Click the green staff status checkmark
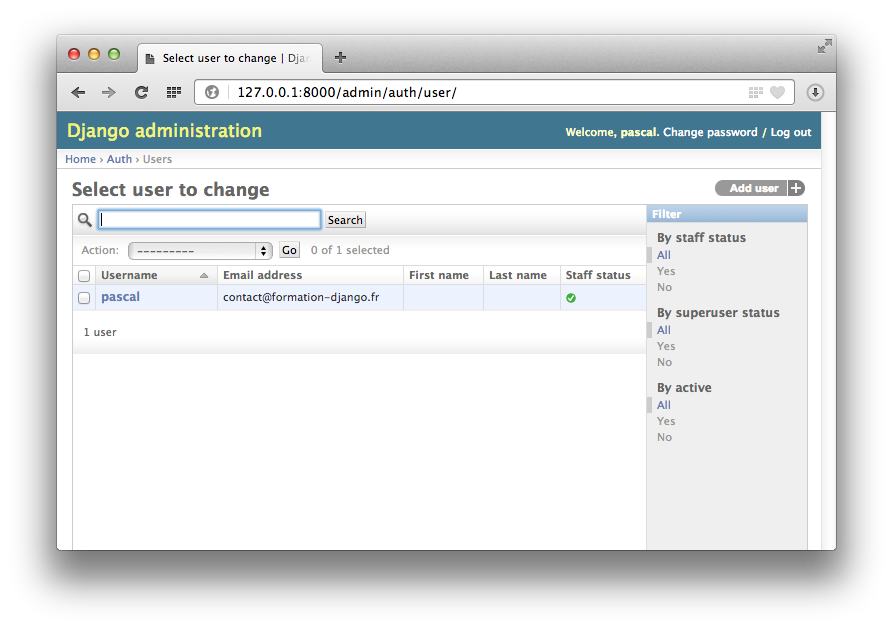Screen dimensions: 893x629 [x=571, y=298]
